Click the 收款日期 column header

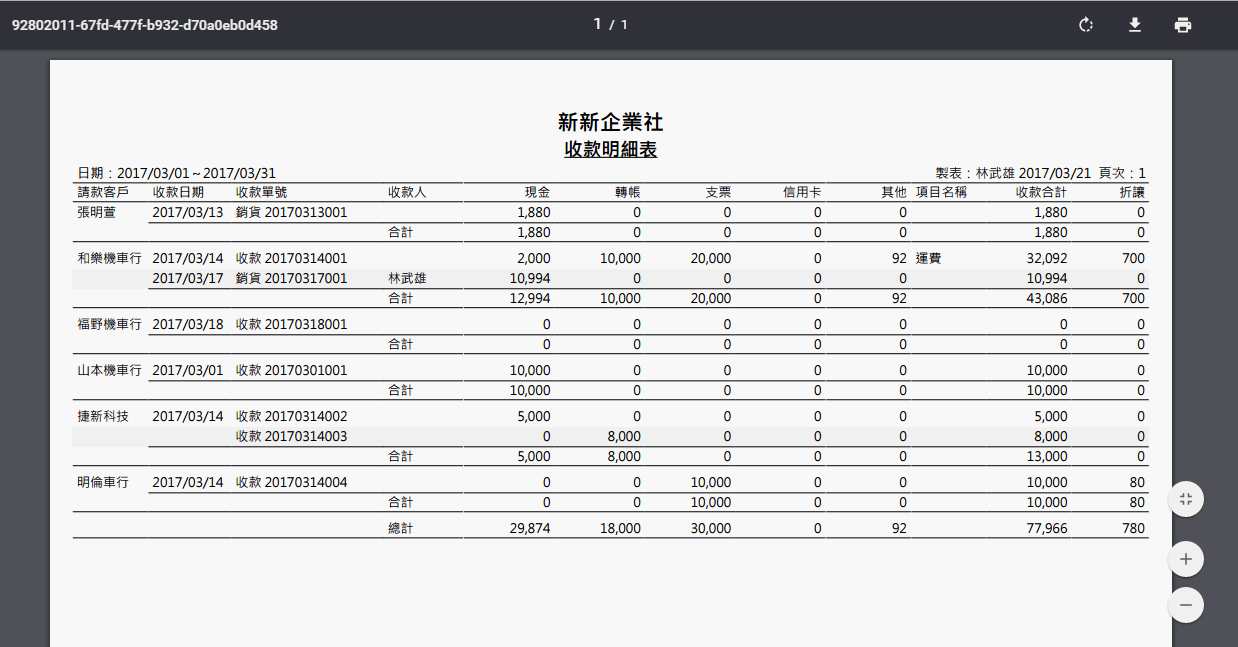[x=178, y=192]
